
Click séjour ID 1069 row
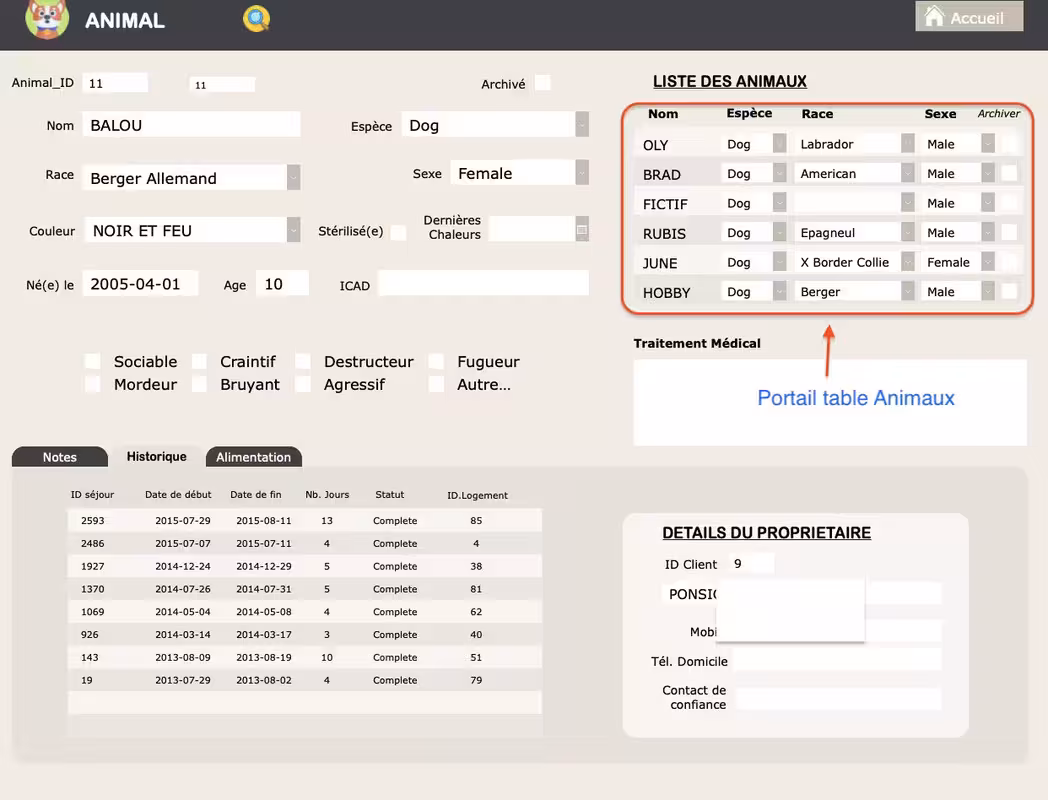point(304,611)
